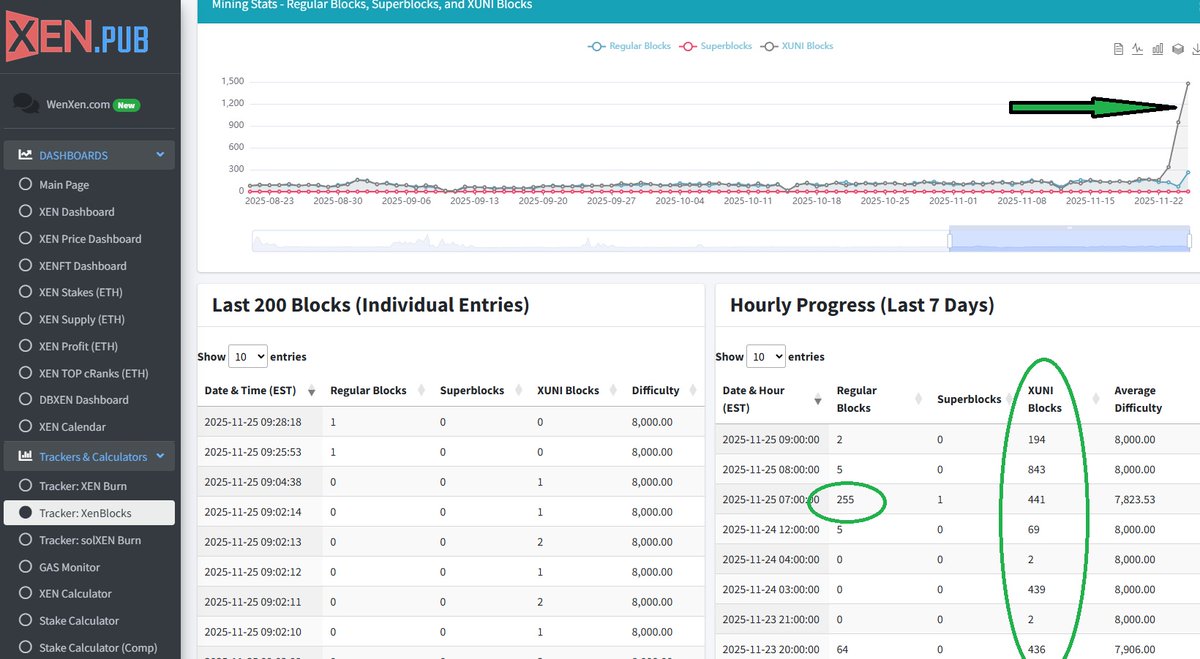The width and height of the screenshot is (1200, 659).
Task: Click the chart download/export icon
Action: coord(1196,48)
